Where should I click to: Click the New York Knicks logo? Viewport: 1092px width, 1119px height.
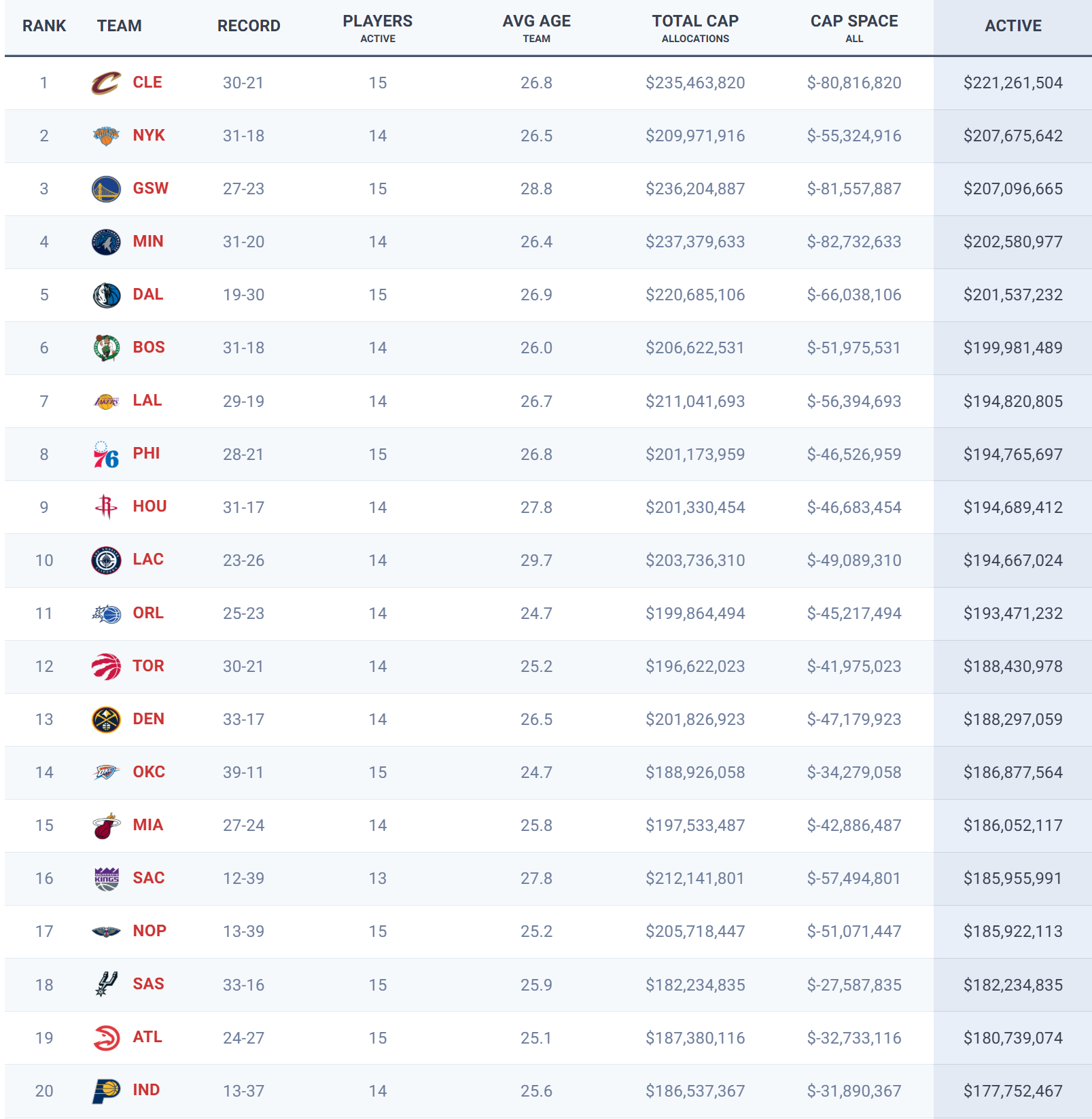pyautogui.click(x=106, y=136)
